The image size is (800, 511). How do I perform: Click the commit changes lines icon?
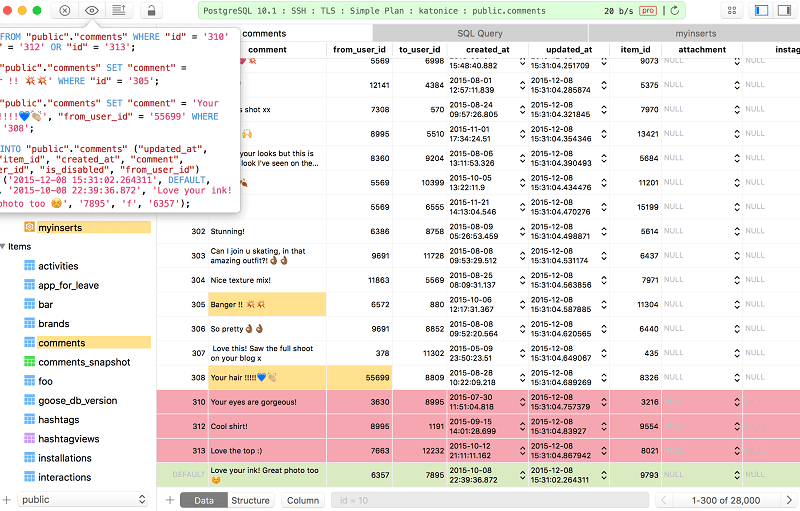pos(119,10)
